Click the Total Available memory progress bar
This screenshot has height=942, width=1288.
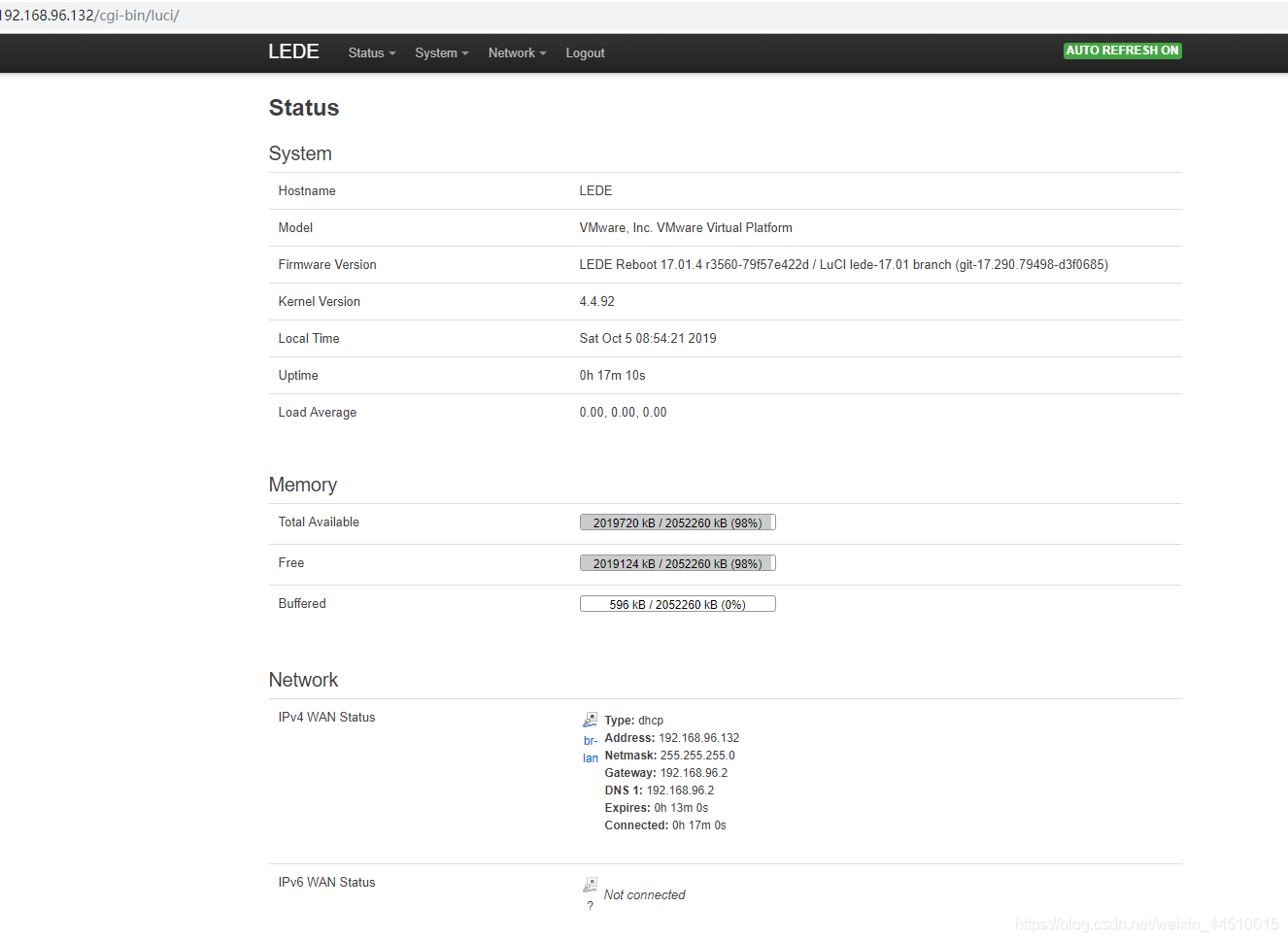pos(677,522)
